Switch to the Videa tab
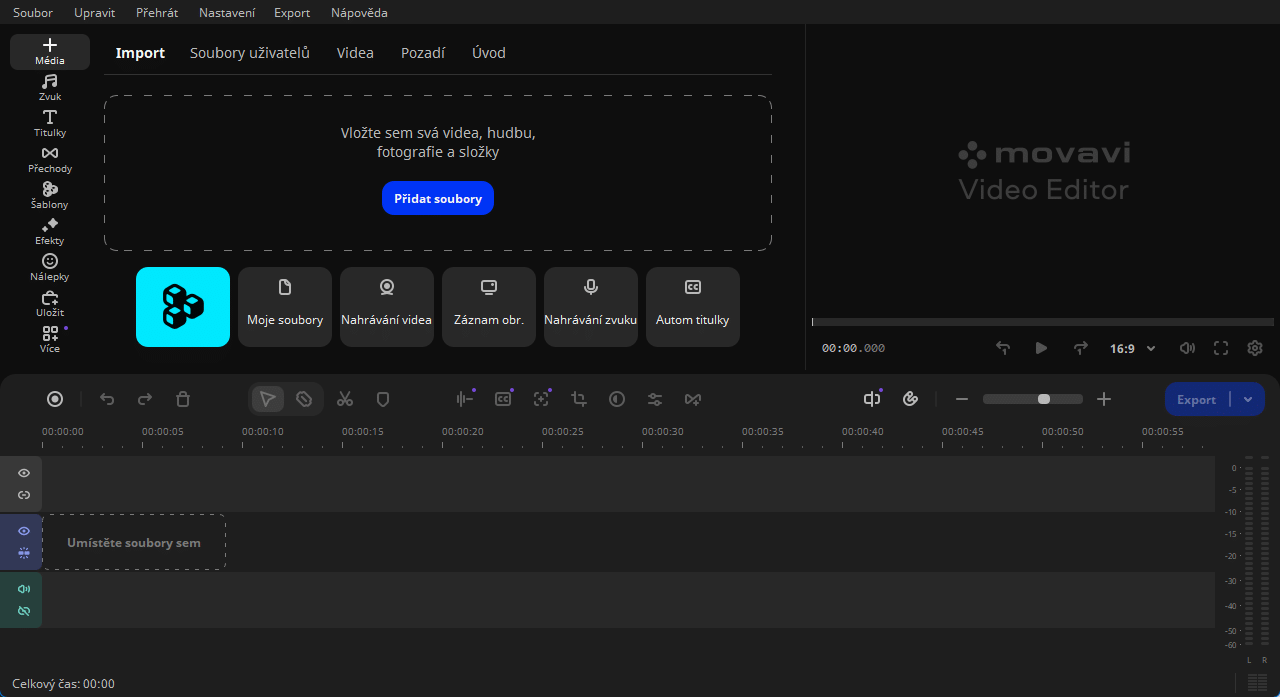Screen dimensions: 1280x697 pyautogui.click(x=355, y=53)
